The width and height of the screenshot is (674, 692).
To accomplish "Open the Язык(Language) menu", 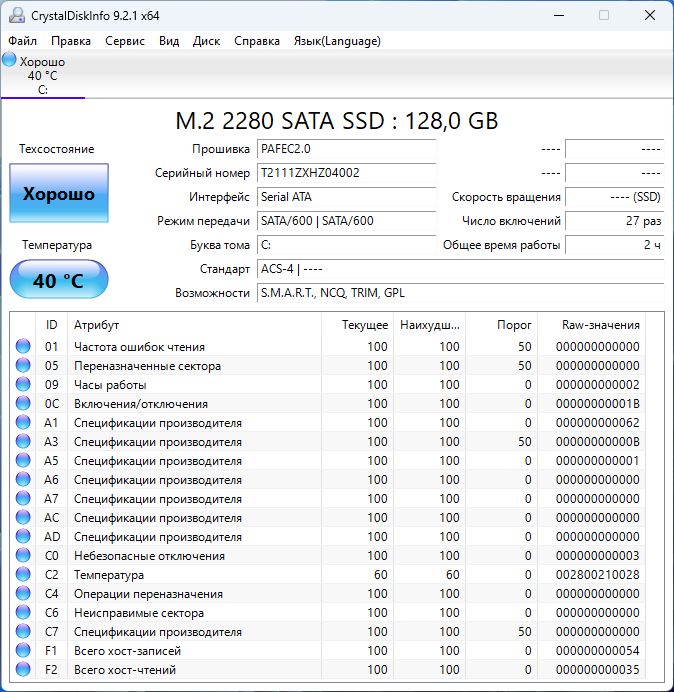I will coord(337,41).
